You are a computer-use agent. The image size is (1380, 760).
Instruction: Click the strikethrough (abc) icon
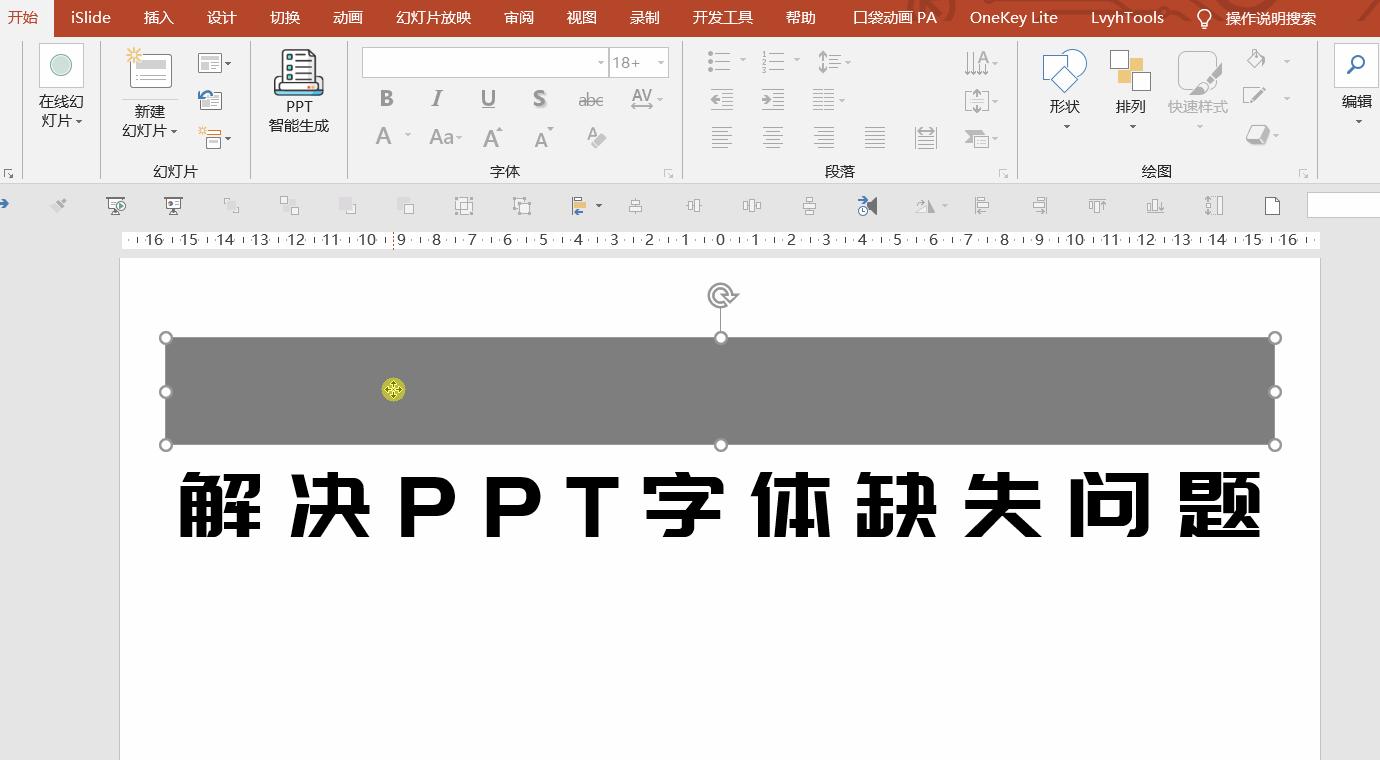pyautogui.click(x=590, y=98)
